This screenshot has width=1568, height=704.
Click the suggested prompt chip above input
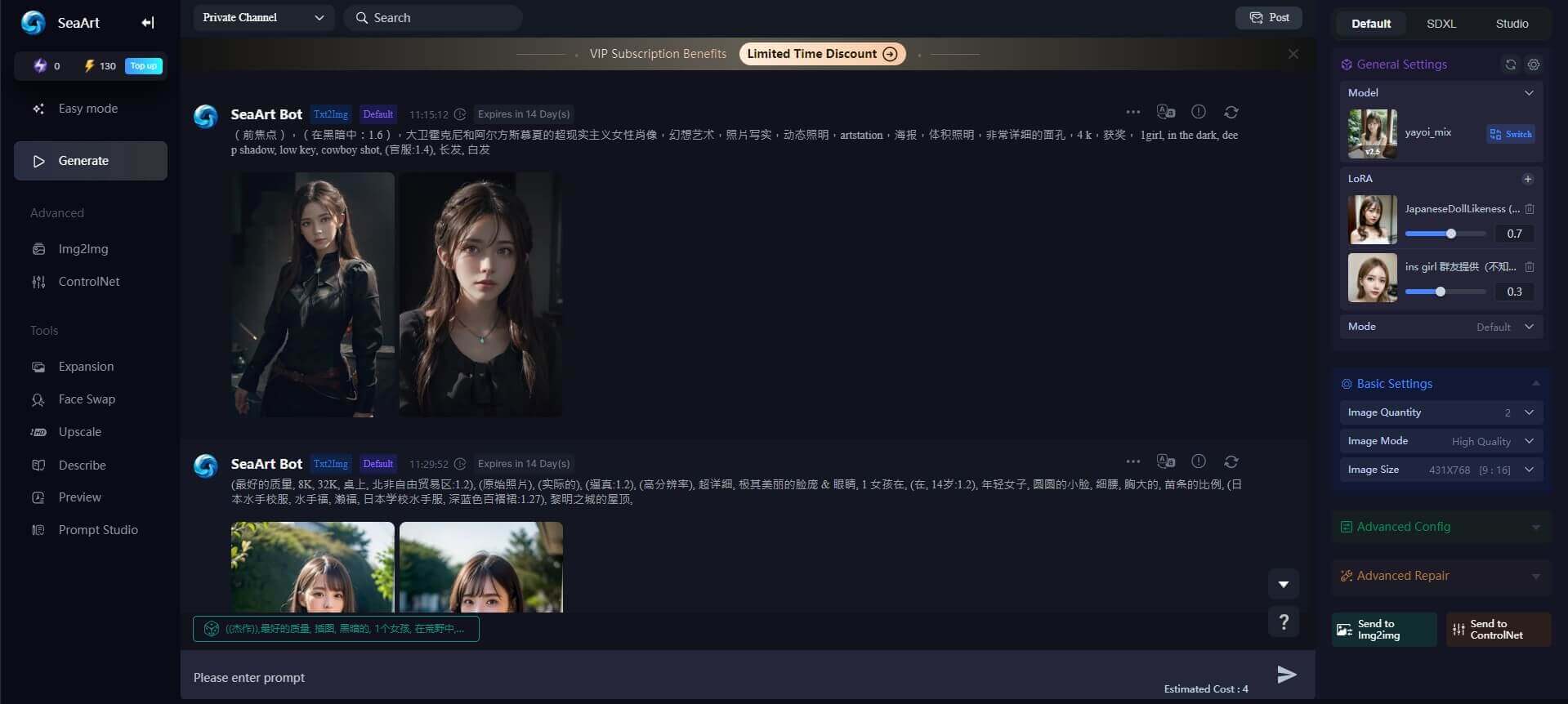pyautogui.click(x=336, y=629)
